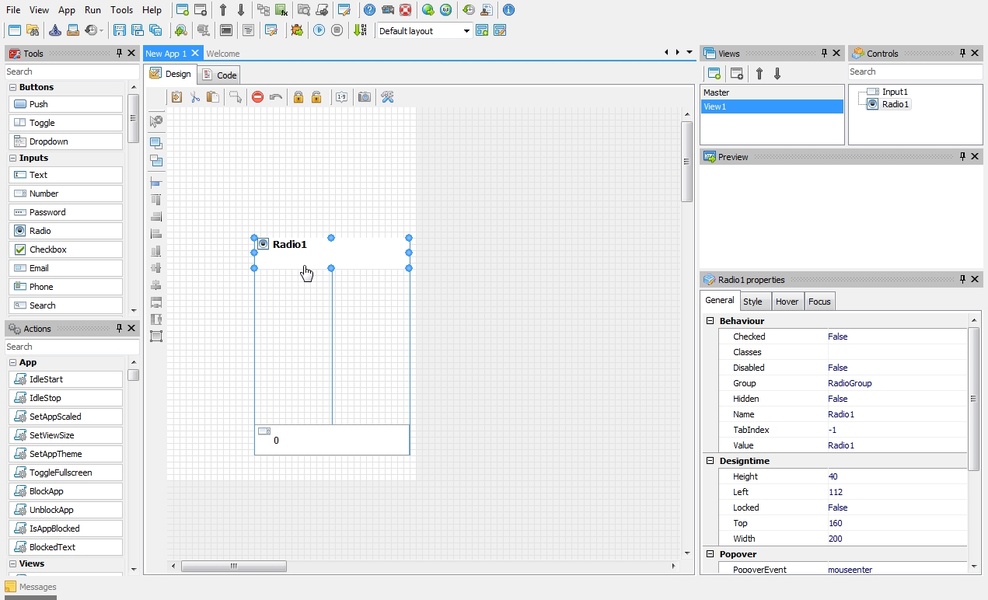Image resolution: width=988 pixels, height=600 pixels.
Task: Click the move view up arrow in Views panel
Action: [x=759, y=73]
